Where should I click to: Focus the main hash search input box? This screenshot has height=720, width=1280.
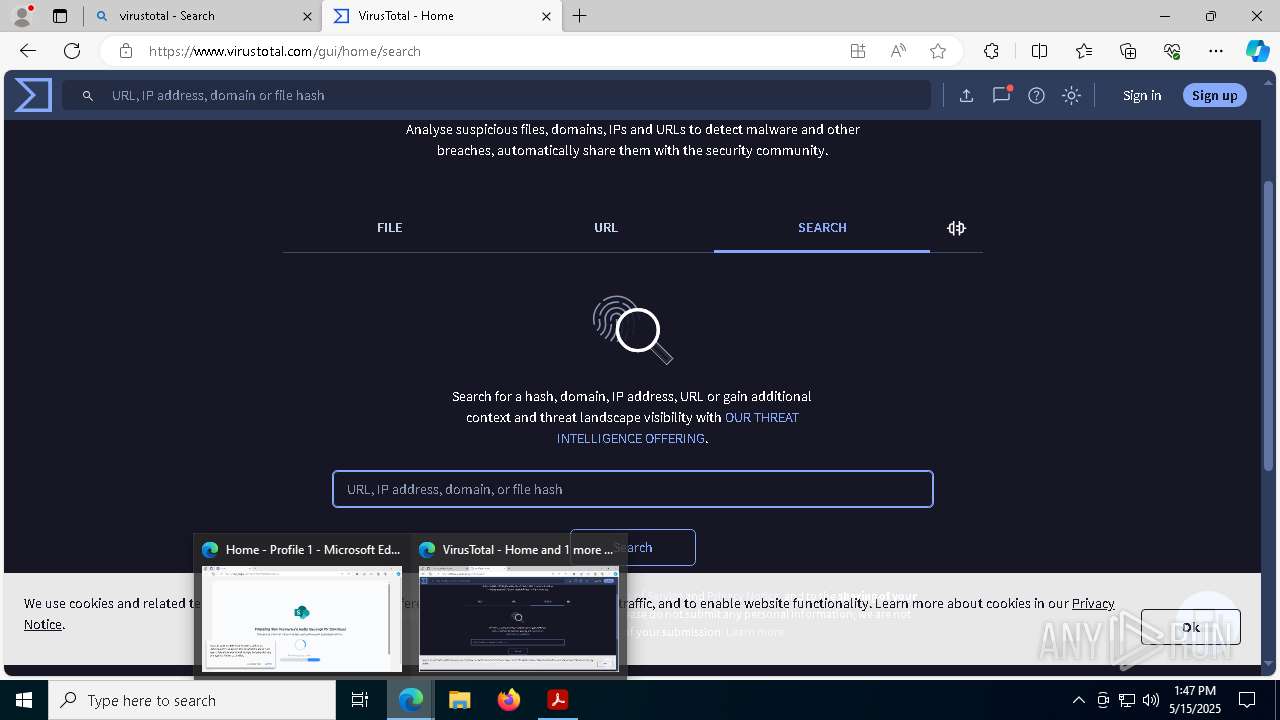(x=633, y=489)
